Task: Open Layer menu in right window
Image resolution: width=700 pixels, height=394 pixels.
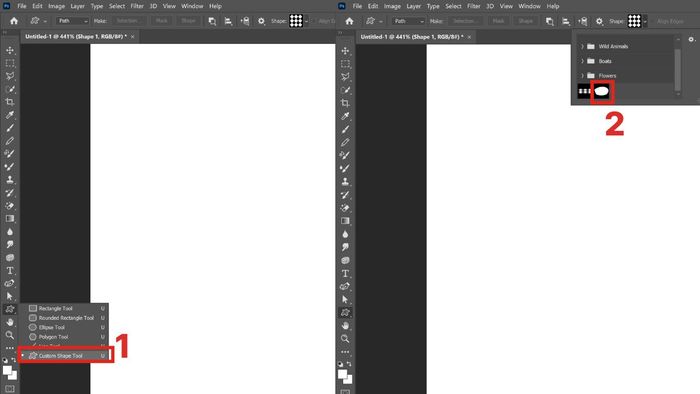Action: (413, 6)
